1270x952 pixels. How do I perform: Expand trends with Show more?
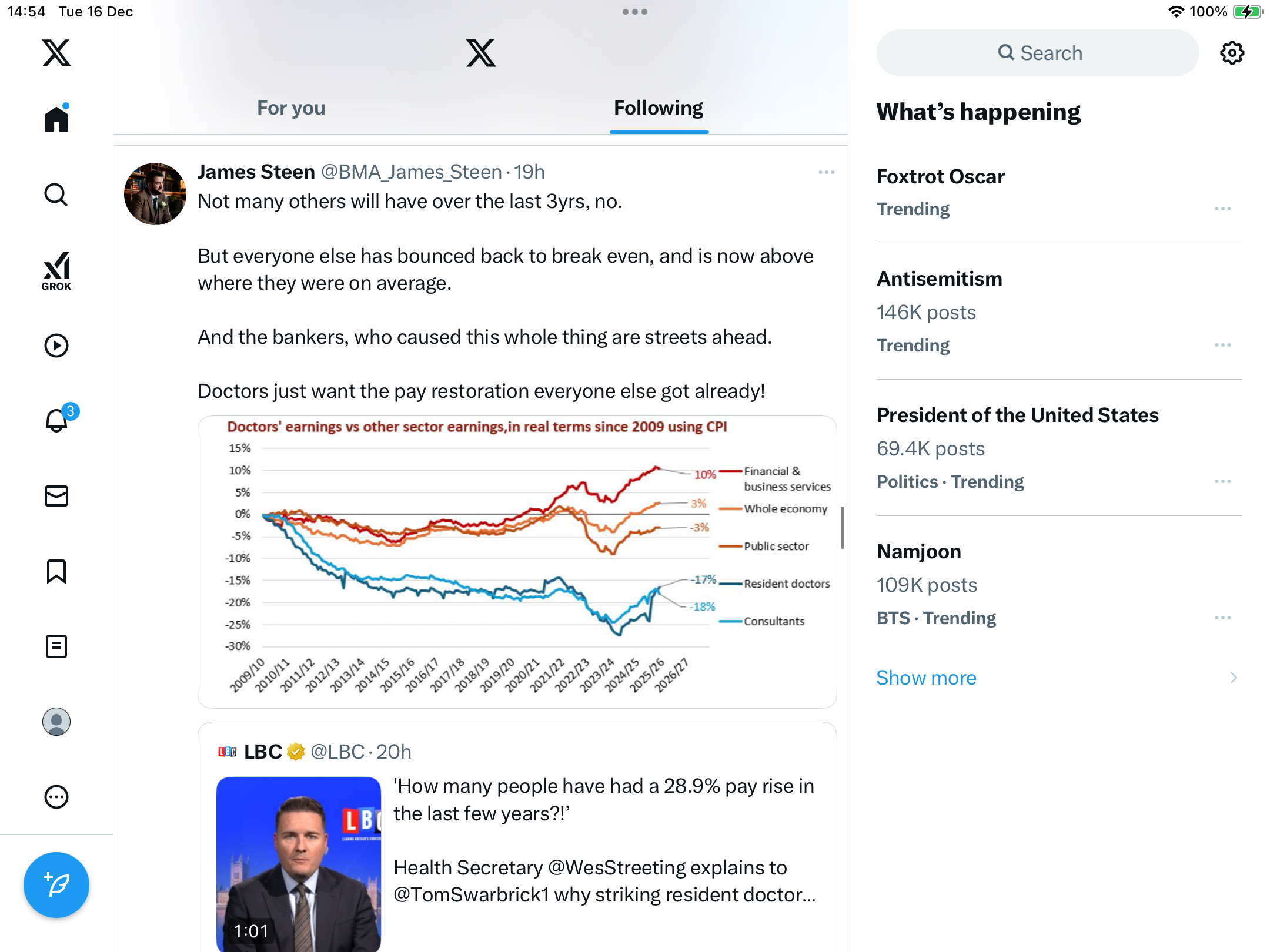point(926,678)
